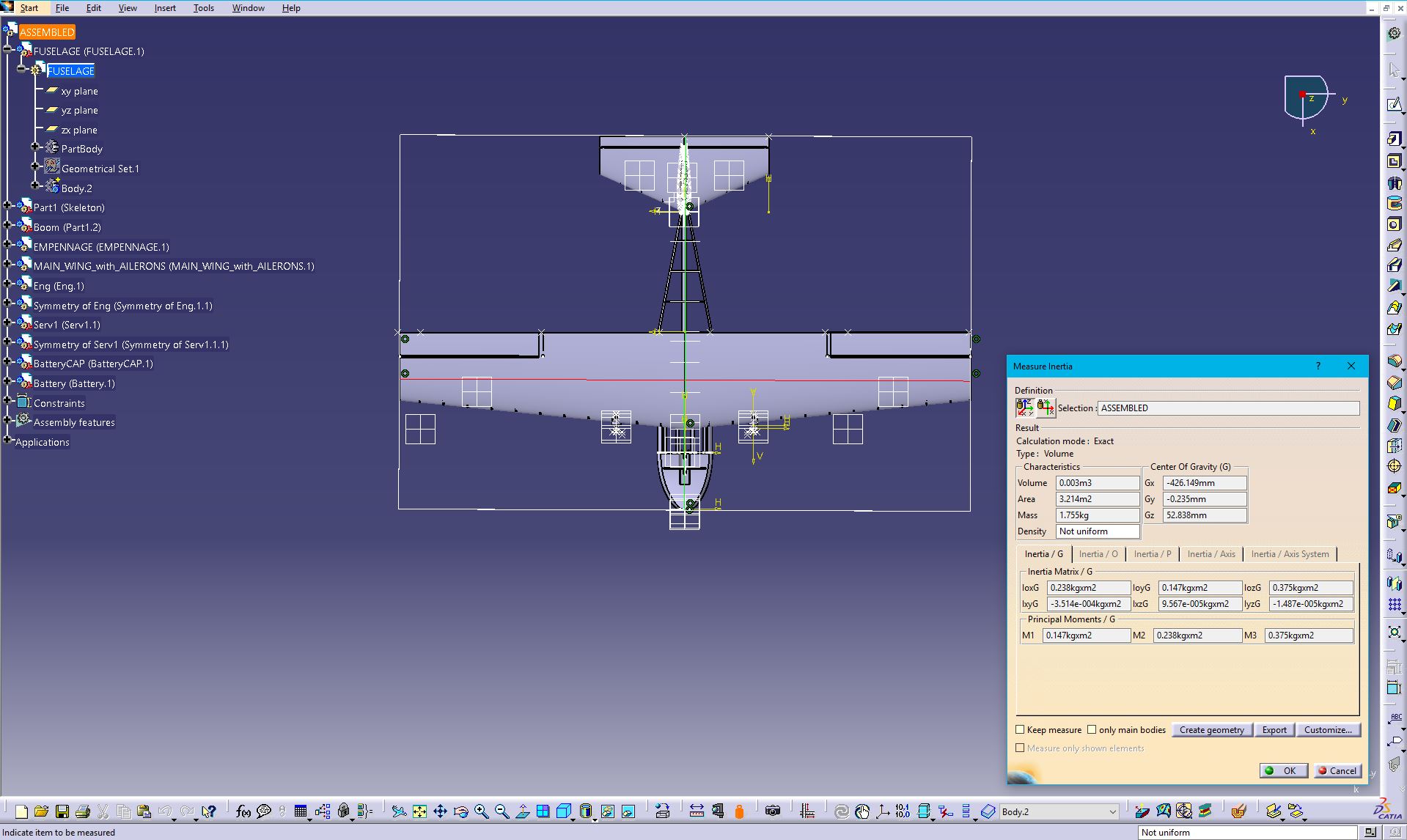Viewport: 1407px width, 840px height.
Task: Switch to the Inertia / Axis tab
Action: 1211,554
